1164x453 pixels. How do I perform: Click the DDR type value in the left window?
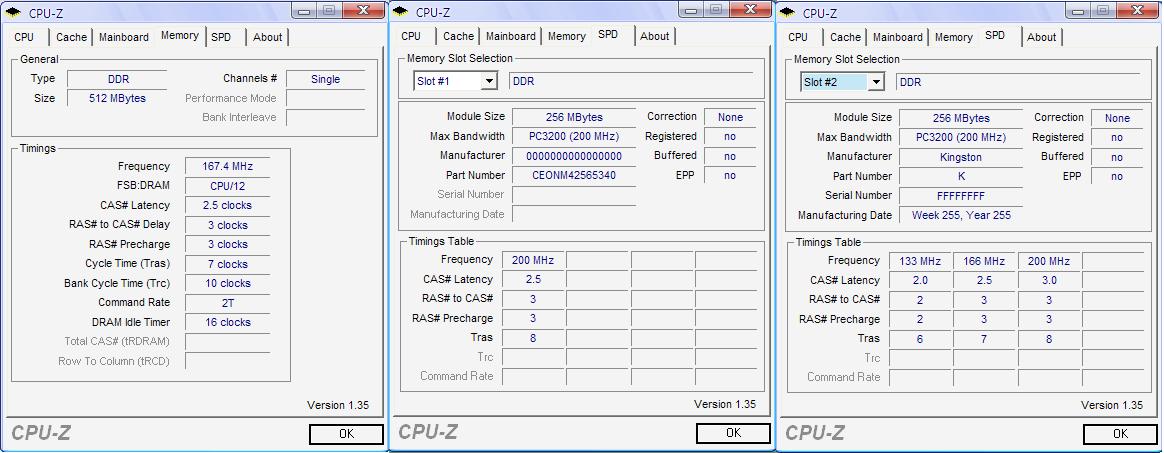click(x=117, y=79)
